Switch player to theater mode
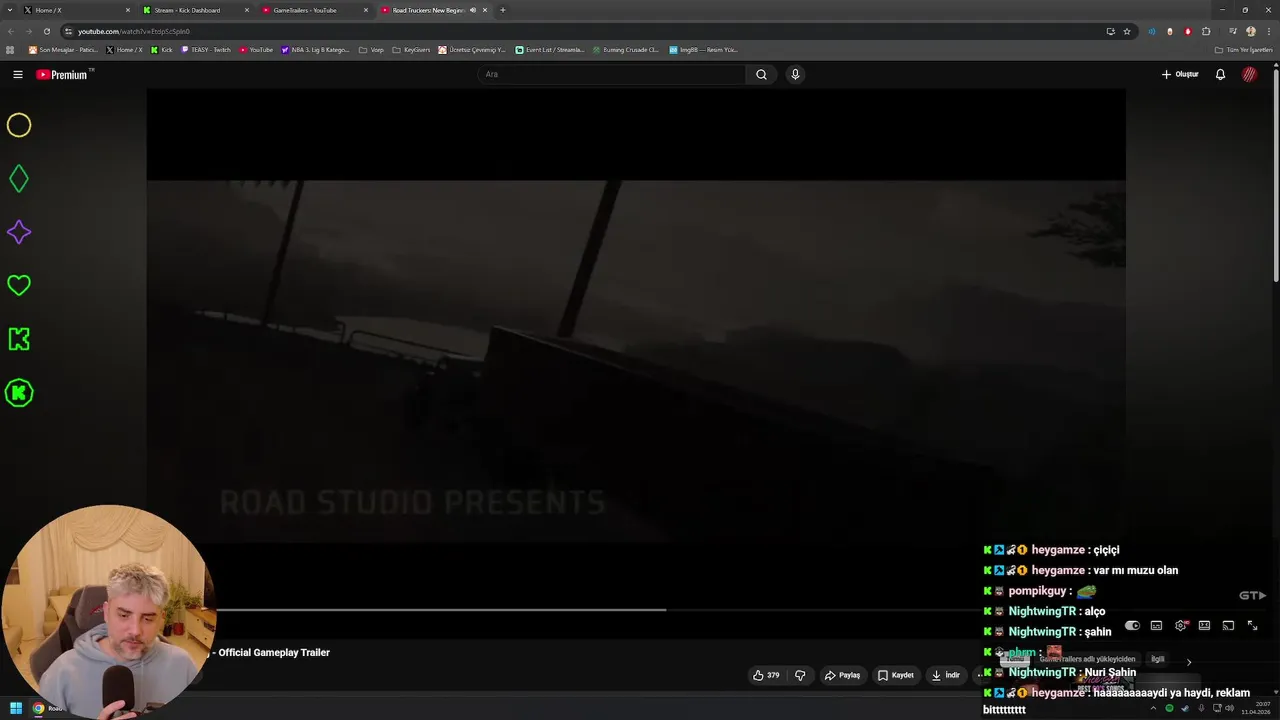The width and height of the screenshot is (1280, 720). tap(1204, 625)
